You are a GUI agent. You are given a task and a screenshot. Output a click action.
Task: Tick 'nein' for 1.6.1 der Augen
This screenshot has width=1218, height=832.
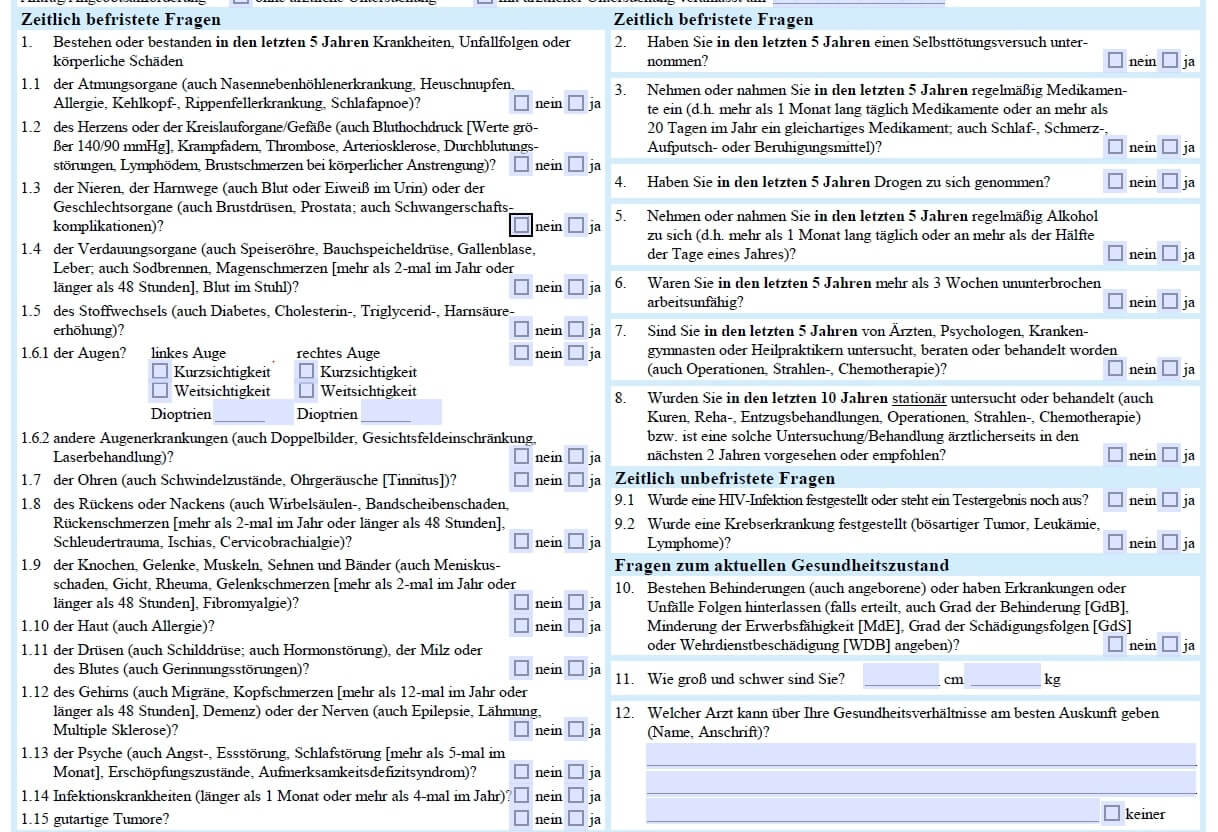522,352
